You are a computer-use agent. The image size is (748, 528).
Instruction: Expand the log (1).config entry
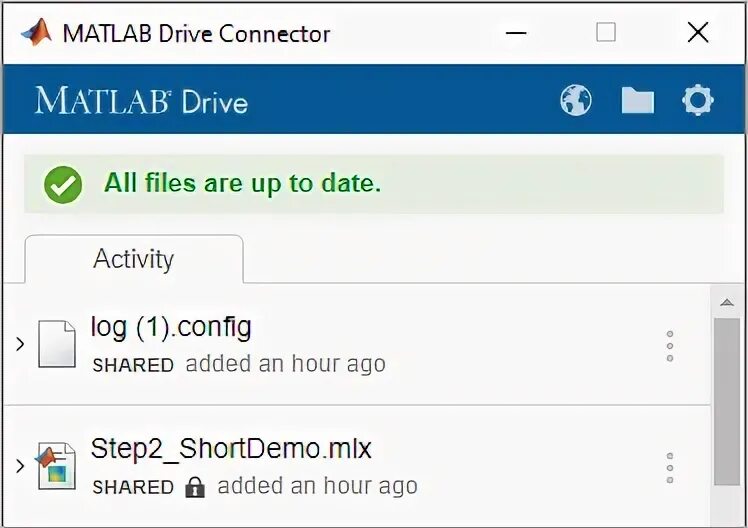coord(20,344)
